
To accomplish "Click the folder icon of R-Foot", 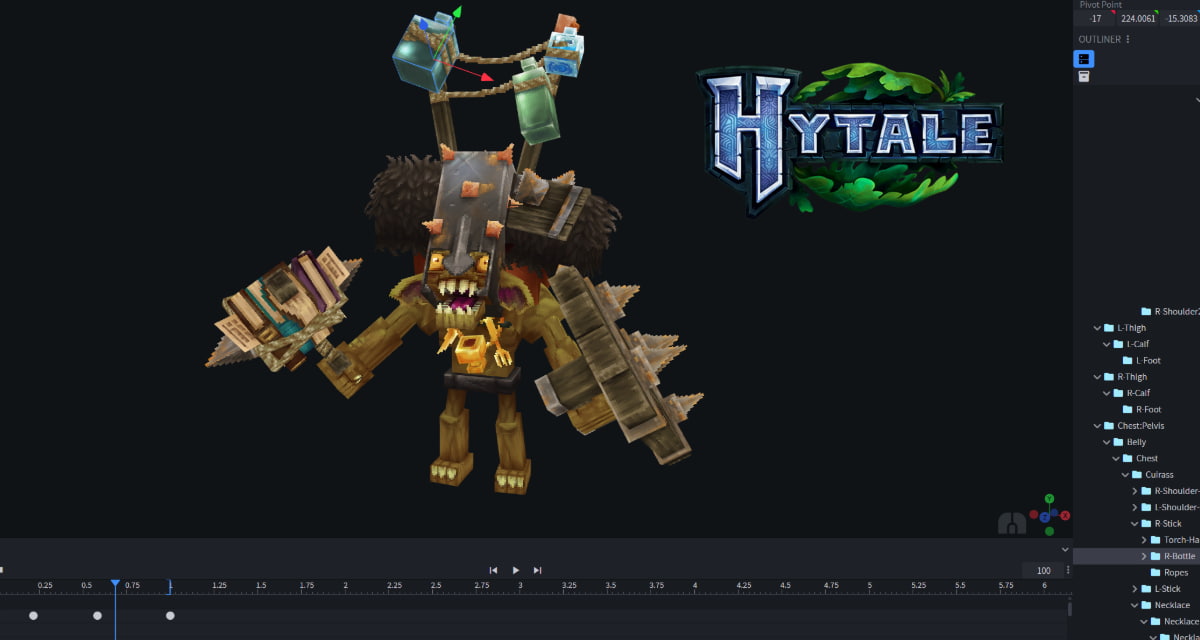I will pyautogui.click(x=1127, y=409).
